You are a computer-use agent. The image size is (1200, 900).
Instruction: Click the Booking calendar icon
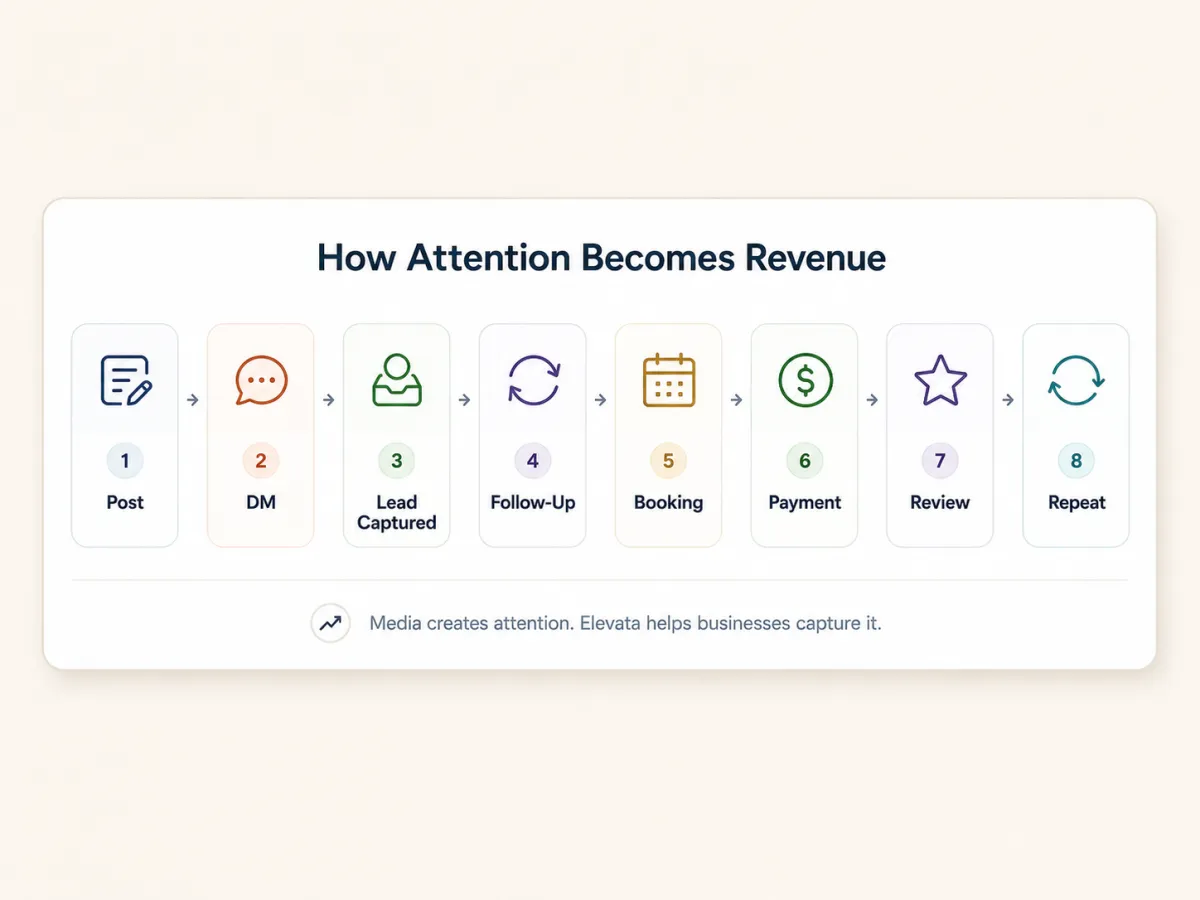(669, 380)
